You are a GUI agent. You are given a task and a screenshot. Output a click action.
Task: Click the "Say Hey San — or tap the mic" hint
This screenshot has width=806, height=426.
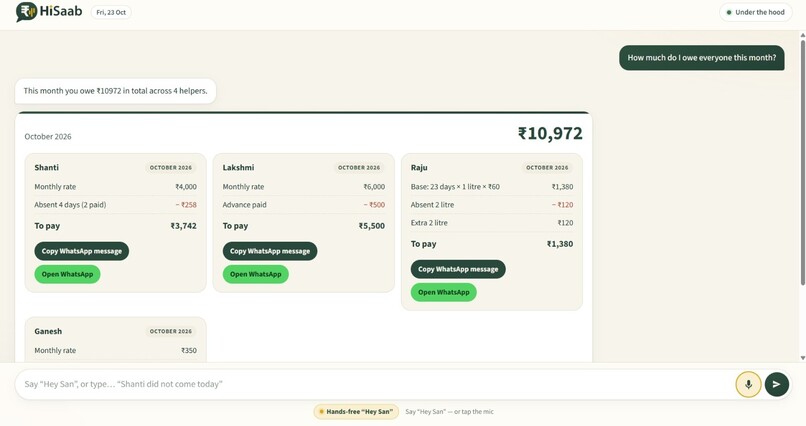pos(449,412)
